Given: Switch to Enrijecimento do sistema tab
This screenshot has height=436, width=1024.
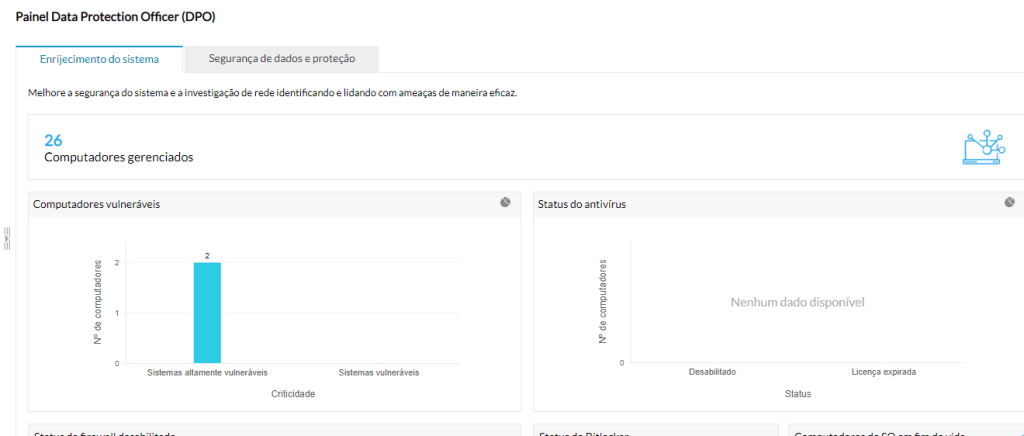Looking at the screenshot, I should point(99,59).
